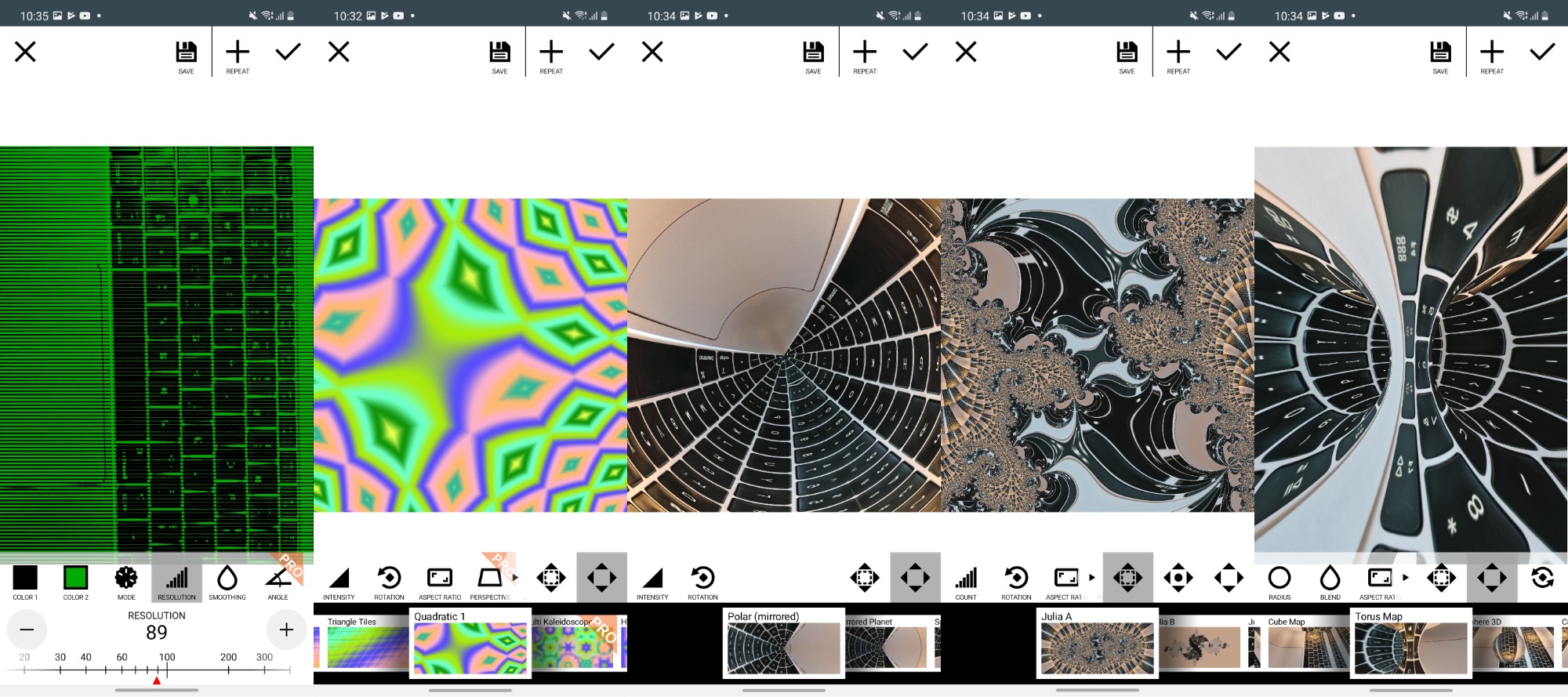Expand tools arrow next to Aspect Ratio above Torus Map
The width and height of the screenshot is (1568, 697).
tap(1406, 578)
